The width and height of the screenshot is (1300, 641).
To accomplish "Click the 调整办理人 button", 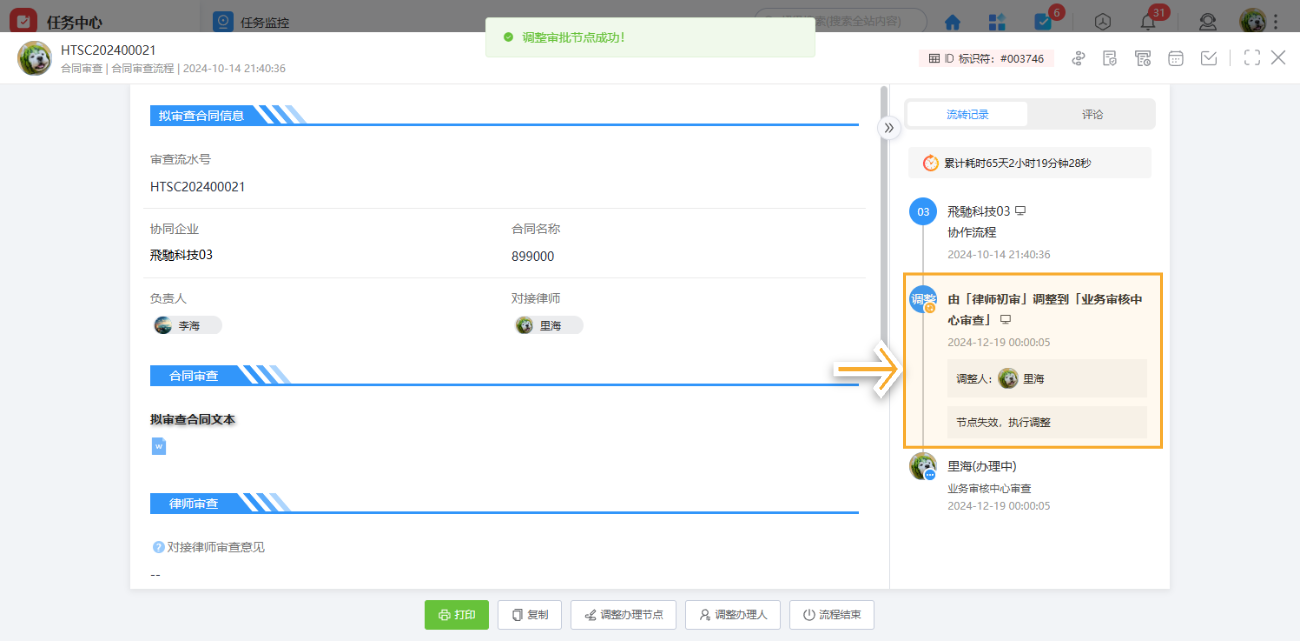I will click(x=733, y=615).
